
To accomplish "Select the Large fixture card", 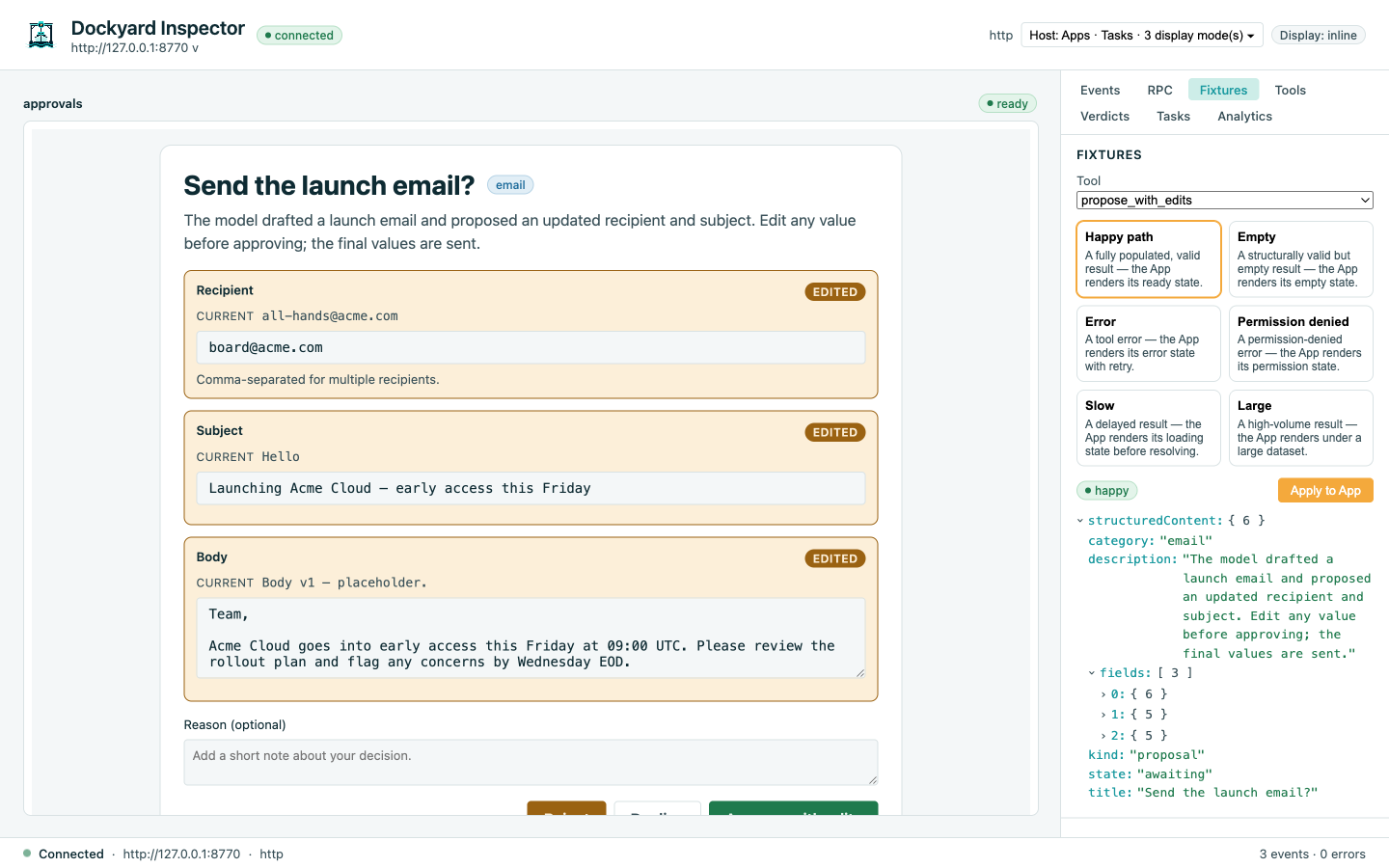I will click(1300, 428).
